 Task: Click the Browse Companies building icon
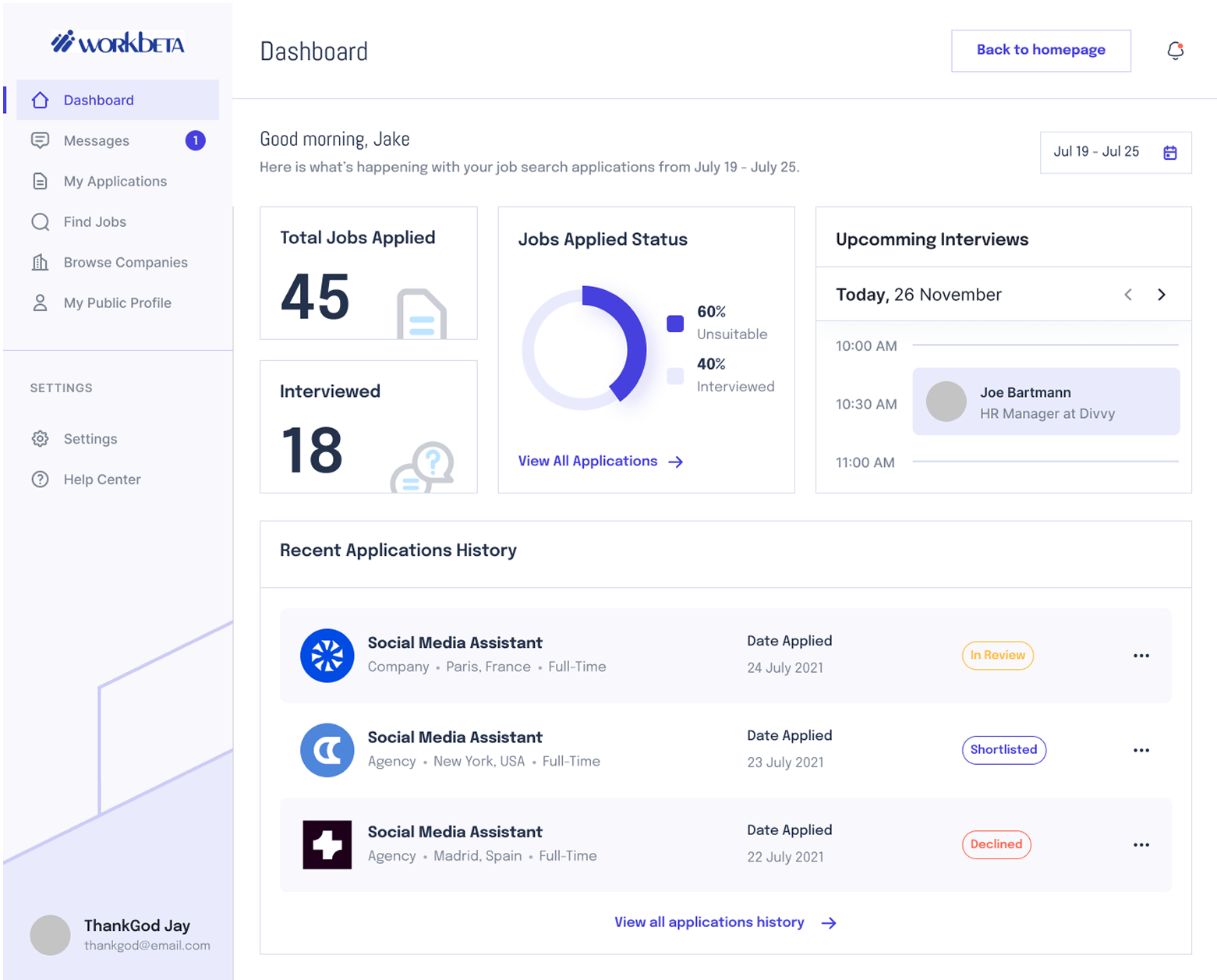[41, 263]
